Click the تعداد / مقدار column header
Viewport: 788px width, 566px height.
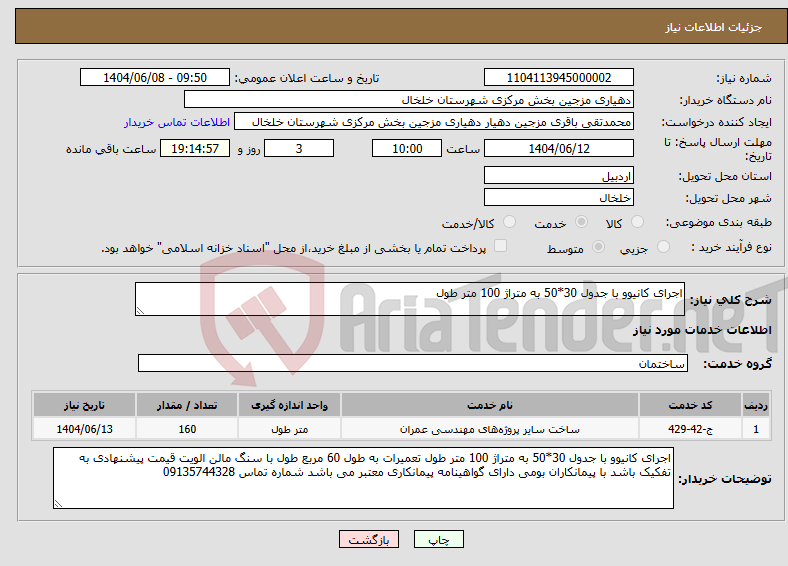coord(187,405)
